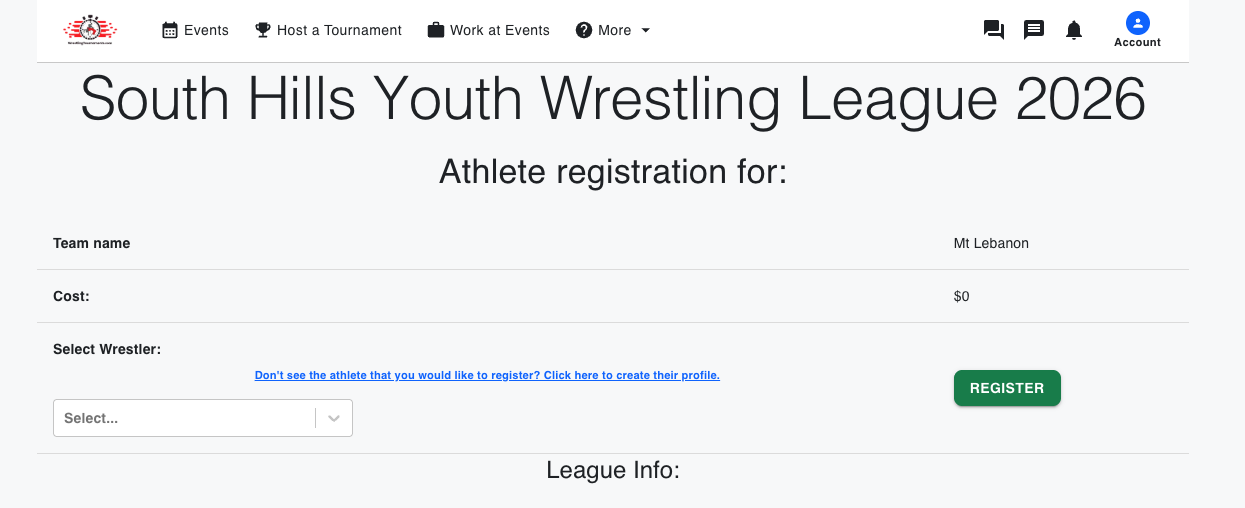1245x508 pixels.
Task: Click the calendar icon beside Events
Action: pos(170,30)
